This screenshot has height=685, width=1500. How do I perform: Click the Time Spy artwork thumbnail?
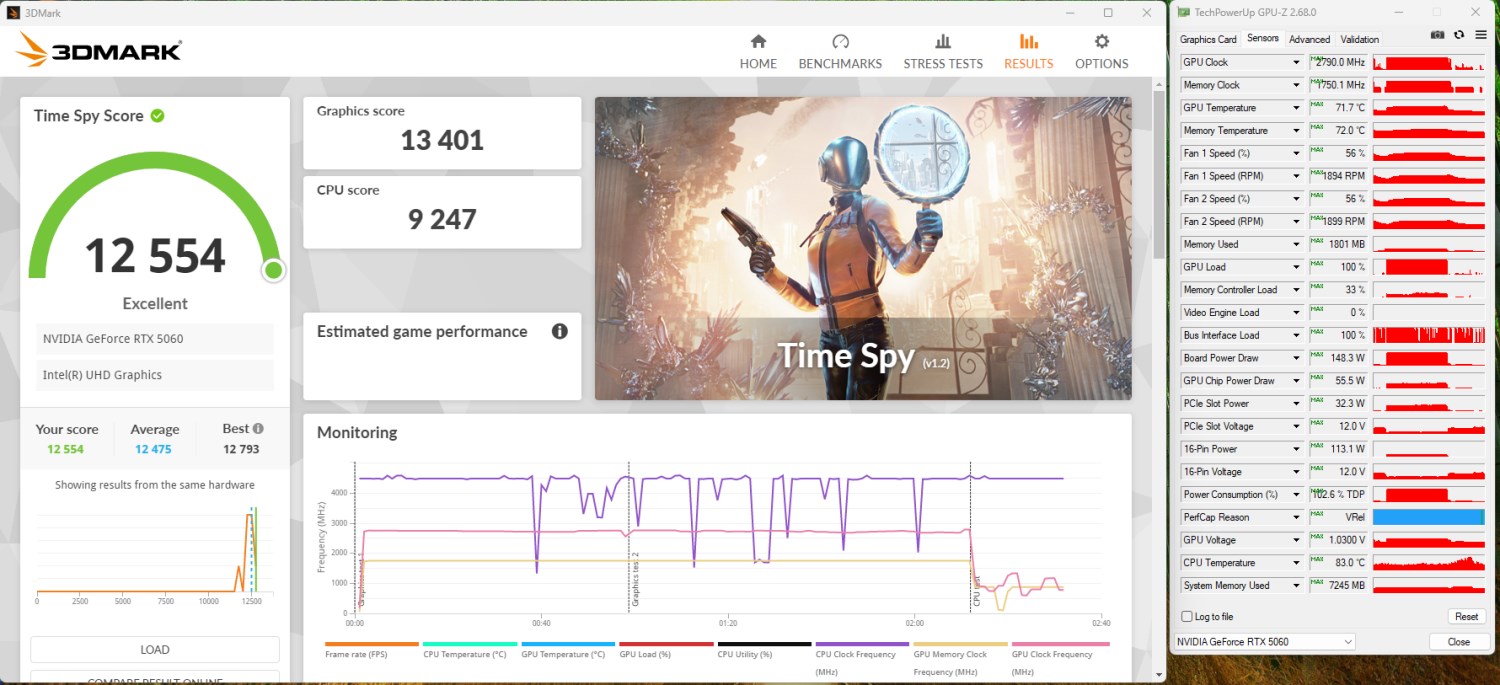(x=863, y=248)
